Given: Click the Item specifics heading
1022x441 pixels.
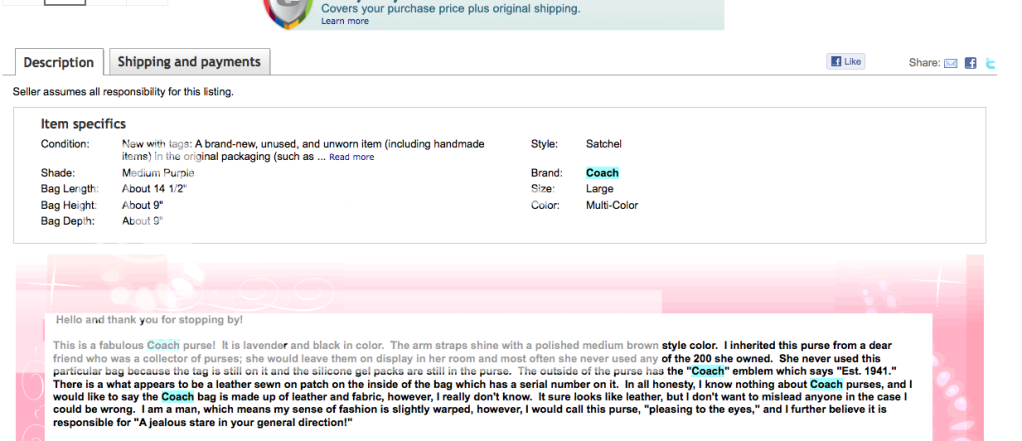Looking at the screenshot, I should (83, 124).
